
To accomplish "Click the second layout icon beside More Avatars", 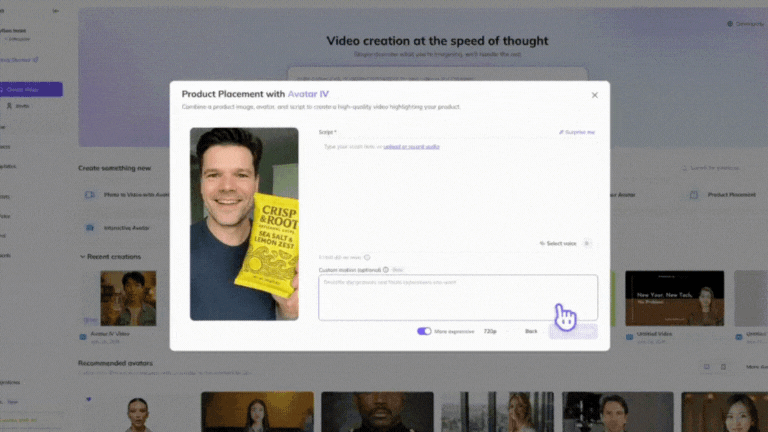I will click(723, 366).
